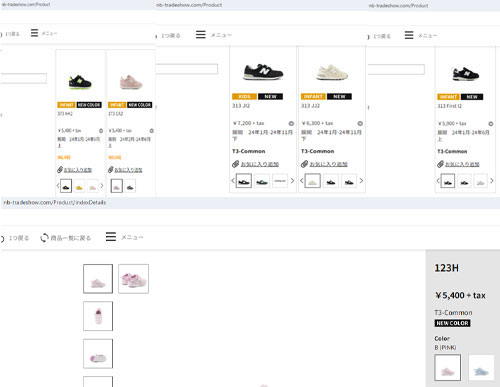Image resolution: width=500 pixels, height=387 pixels.
Task: Click the paperclip icon on the ¥6,300 beige shoe card
Action: (x=304, y=164)
